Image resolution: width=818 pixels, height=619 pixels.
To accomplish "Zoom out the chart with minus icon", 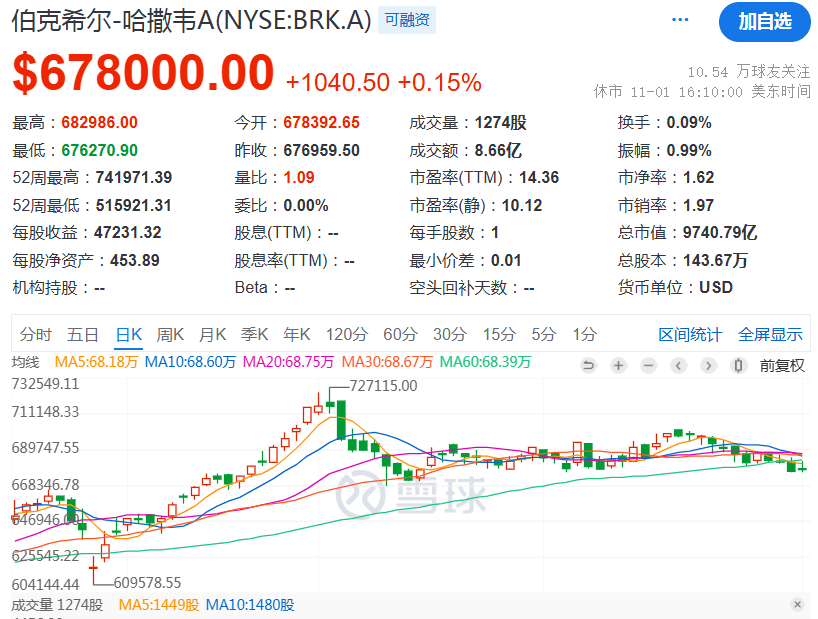I will (648, 366).
